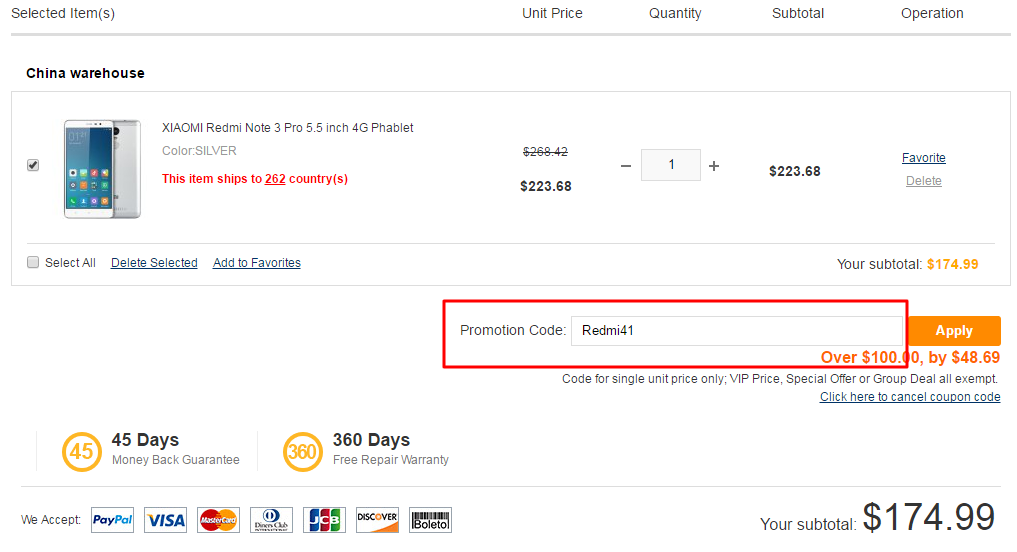Click the Promotion Code input field
This screenshot has height=552, width=1017.
coord(737,331)
